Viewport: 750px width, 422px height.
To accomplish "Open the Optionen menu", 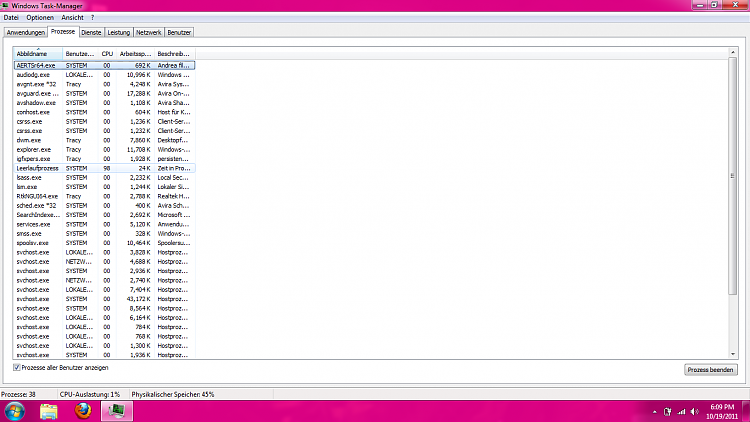I will [40, 18].
